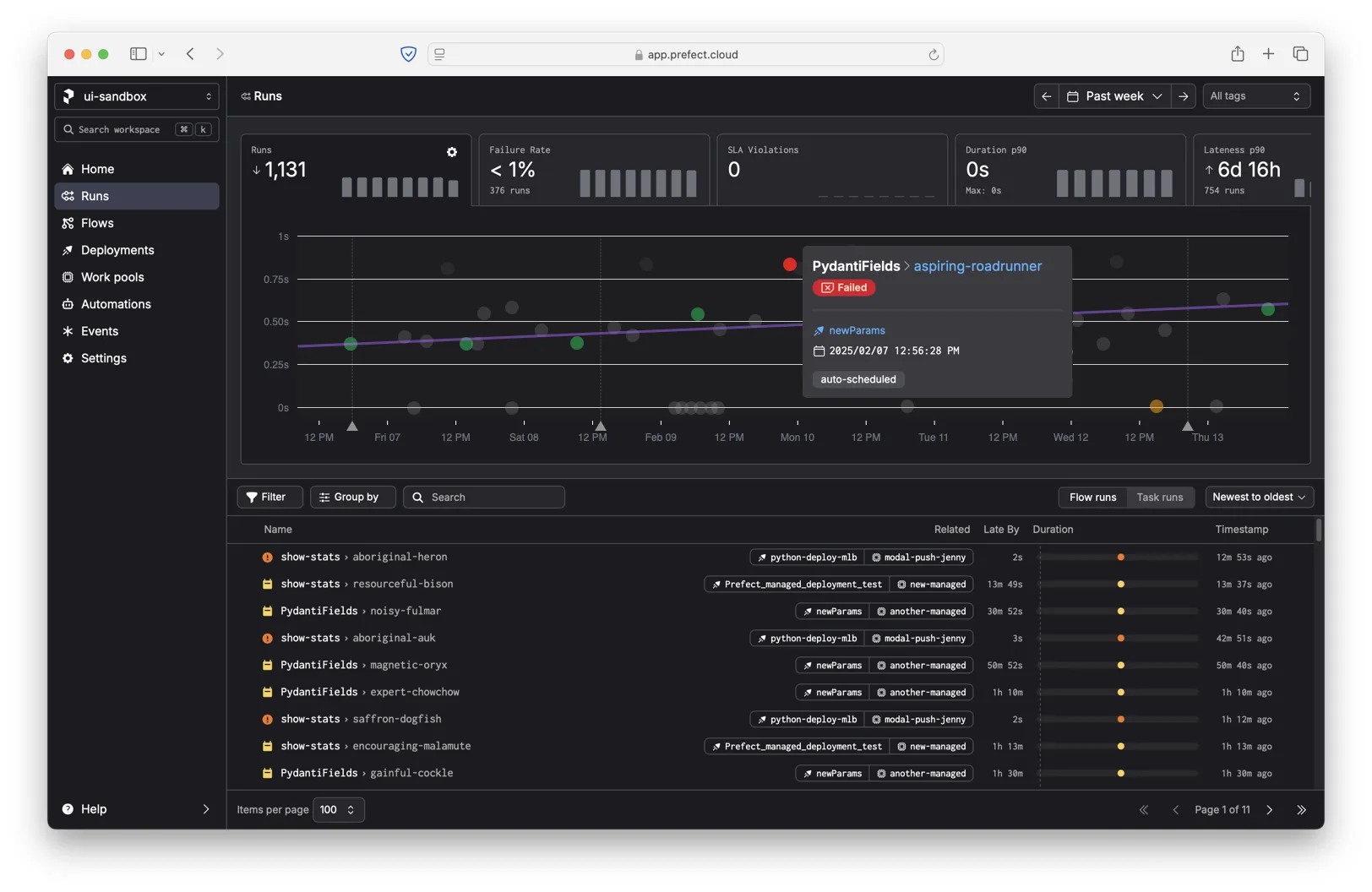Click duration dot for gainful-cockle row
Screen dimensions: 1372x892
pyautogui.click(x=1121, y=774)
